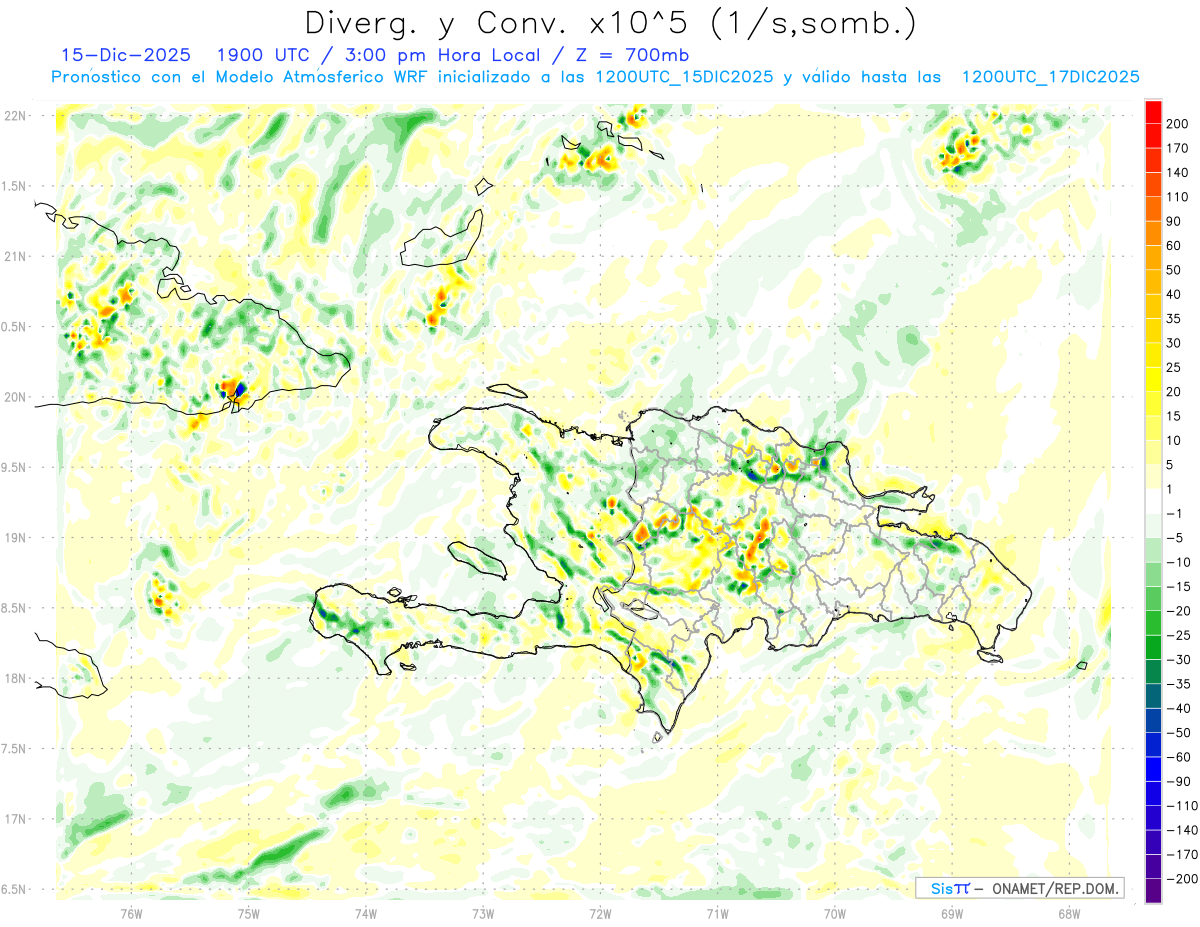Image resolution: width=1200 pixels, height=927 pixels.
Task: Click the positive '60' color scale label
Action: click(x=1175, y=246)
